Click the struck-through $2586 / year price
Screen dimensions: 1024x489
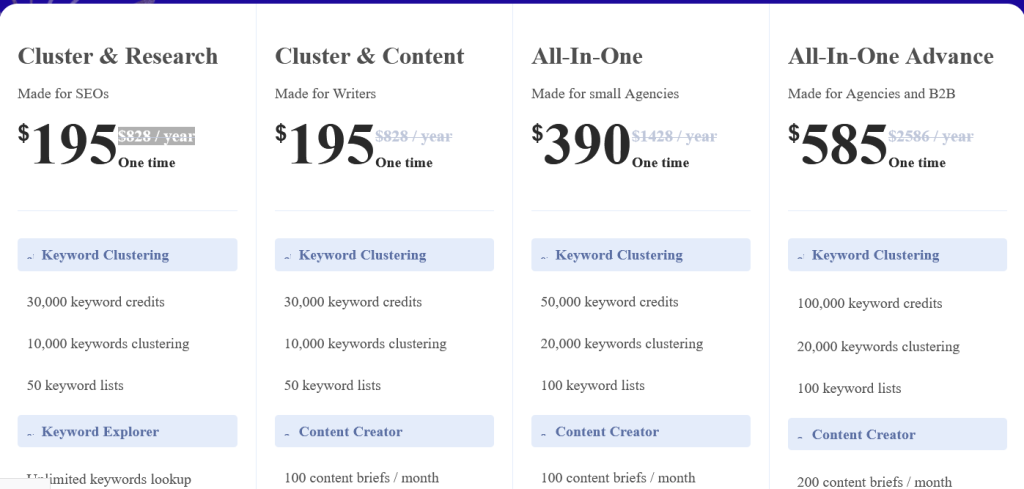click(x=931, y=136)
